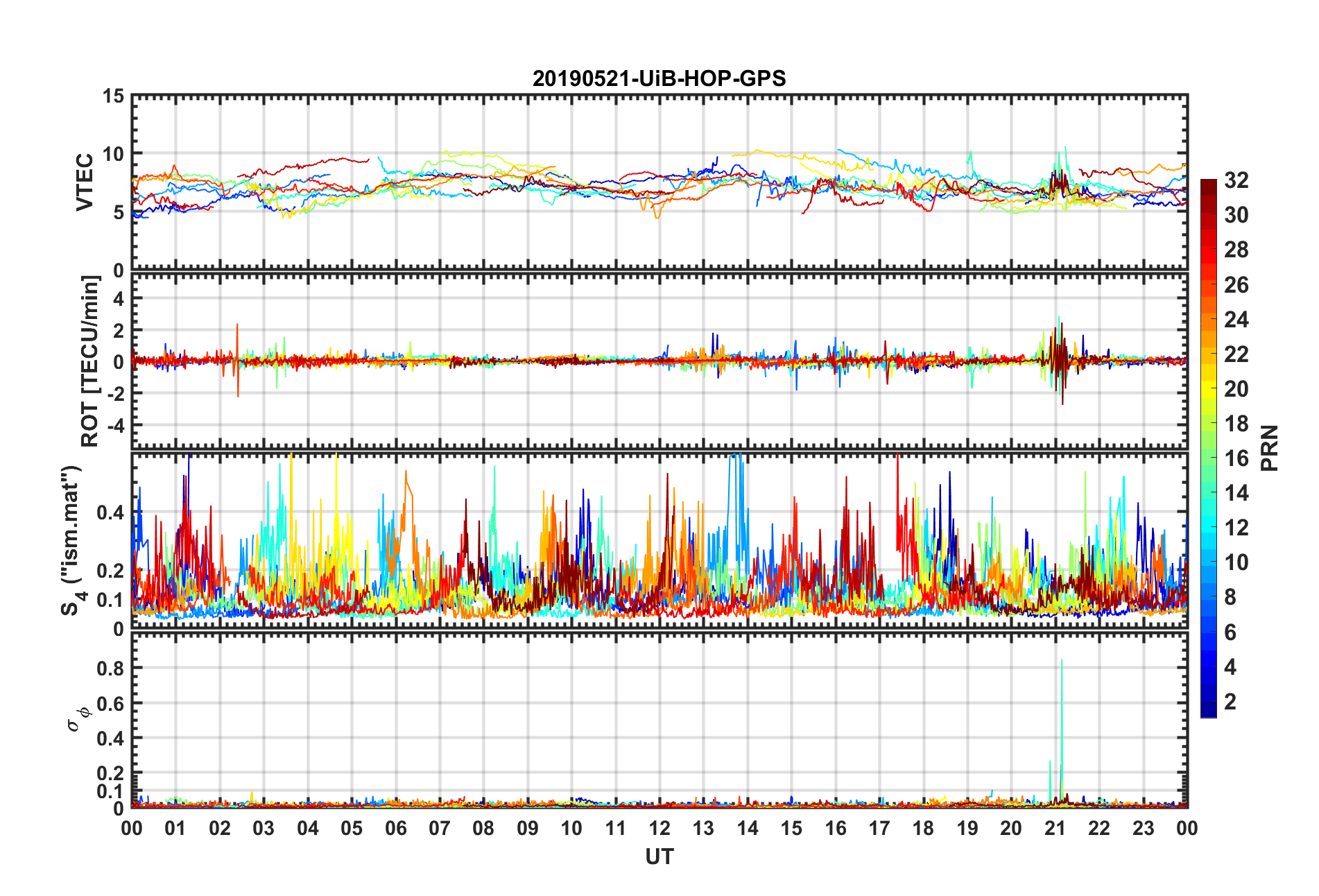Click the VTEC axis tick value 15
Viewport: 1319px width, 896px height.
[x=114, y=96]
